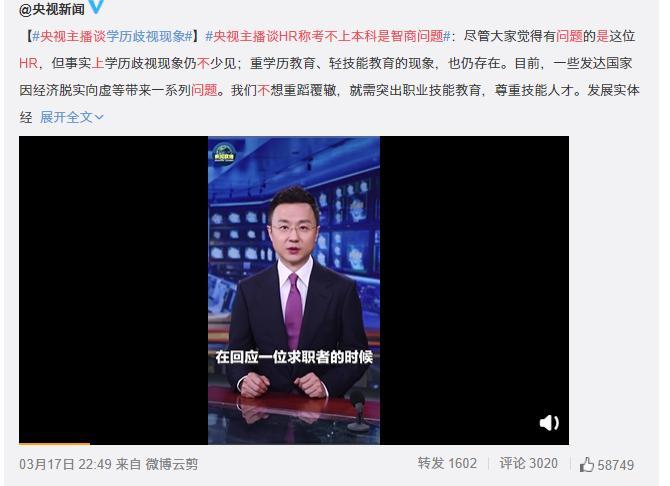
Task: Open the #央视主播谈学历歧视现象# hashtag
Action: pos(113,36)
